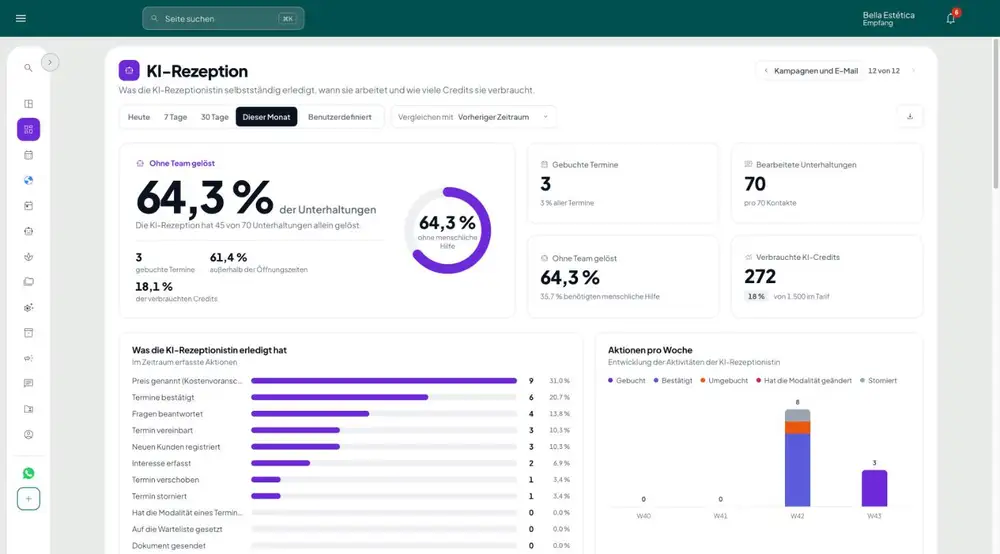The image size is (1000, 554).
Task: Open the archive box icon in sidebar
Action: click(x=29, y=333)
